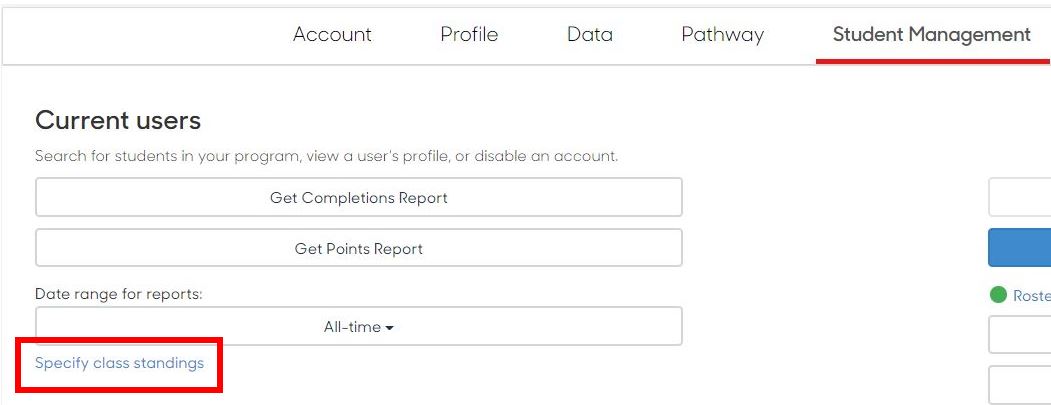Click the red underline below Student Management
The width and height of the screenshot is (1051, 405).
[x=932, y=61]
